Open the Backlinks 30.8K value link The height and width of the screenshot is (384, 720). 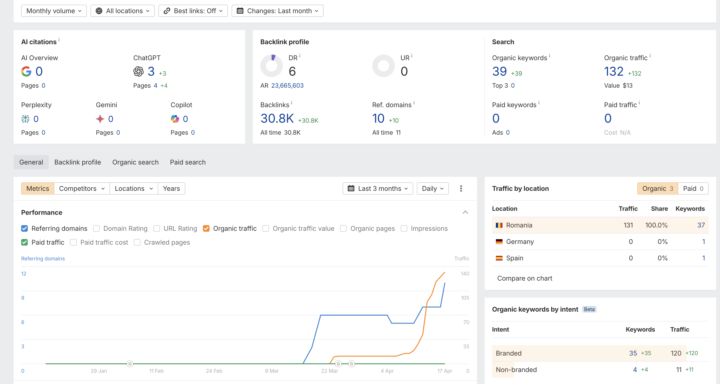click(277, 119)
